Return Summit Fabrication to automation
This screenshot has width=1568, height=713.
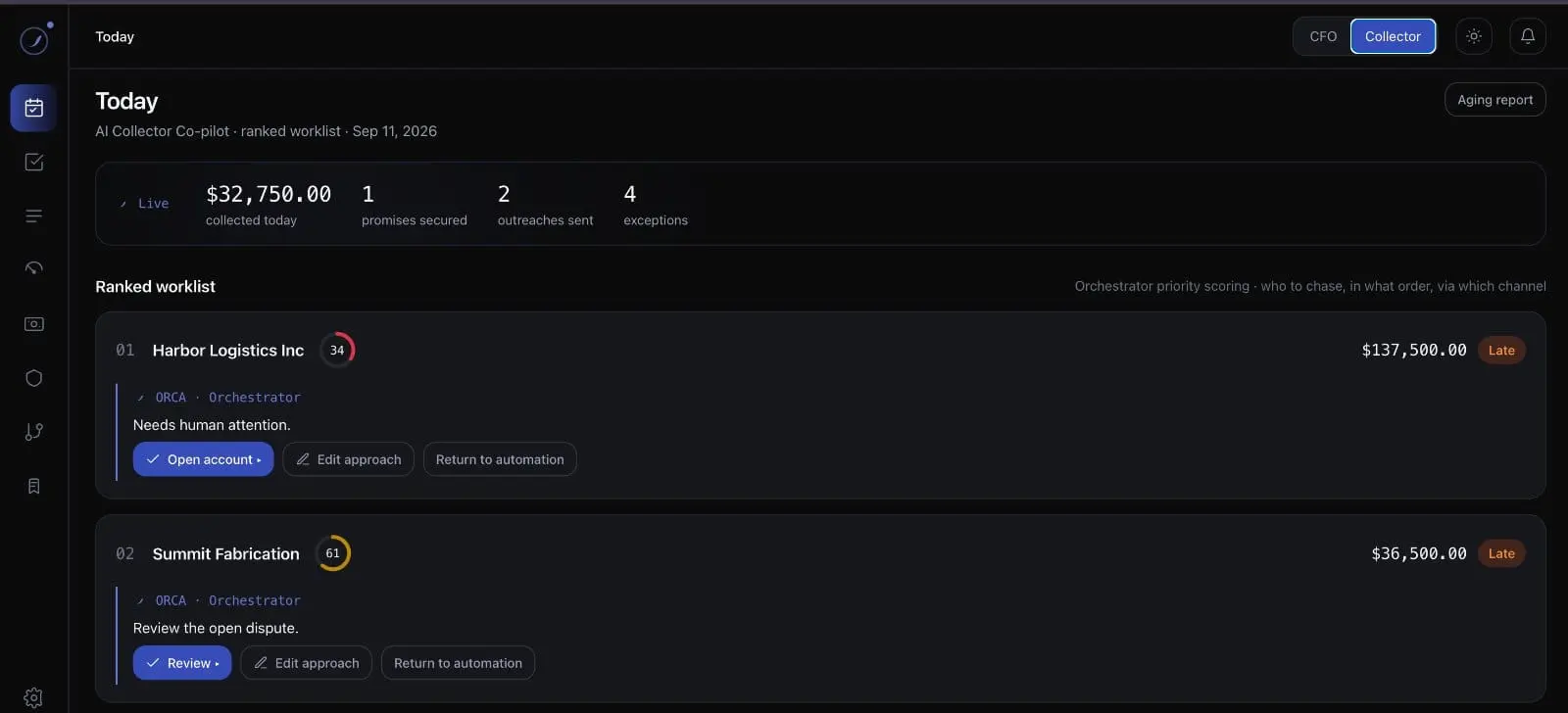click(x=458, y=663)
